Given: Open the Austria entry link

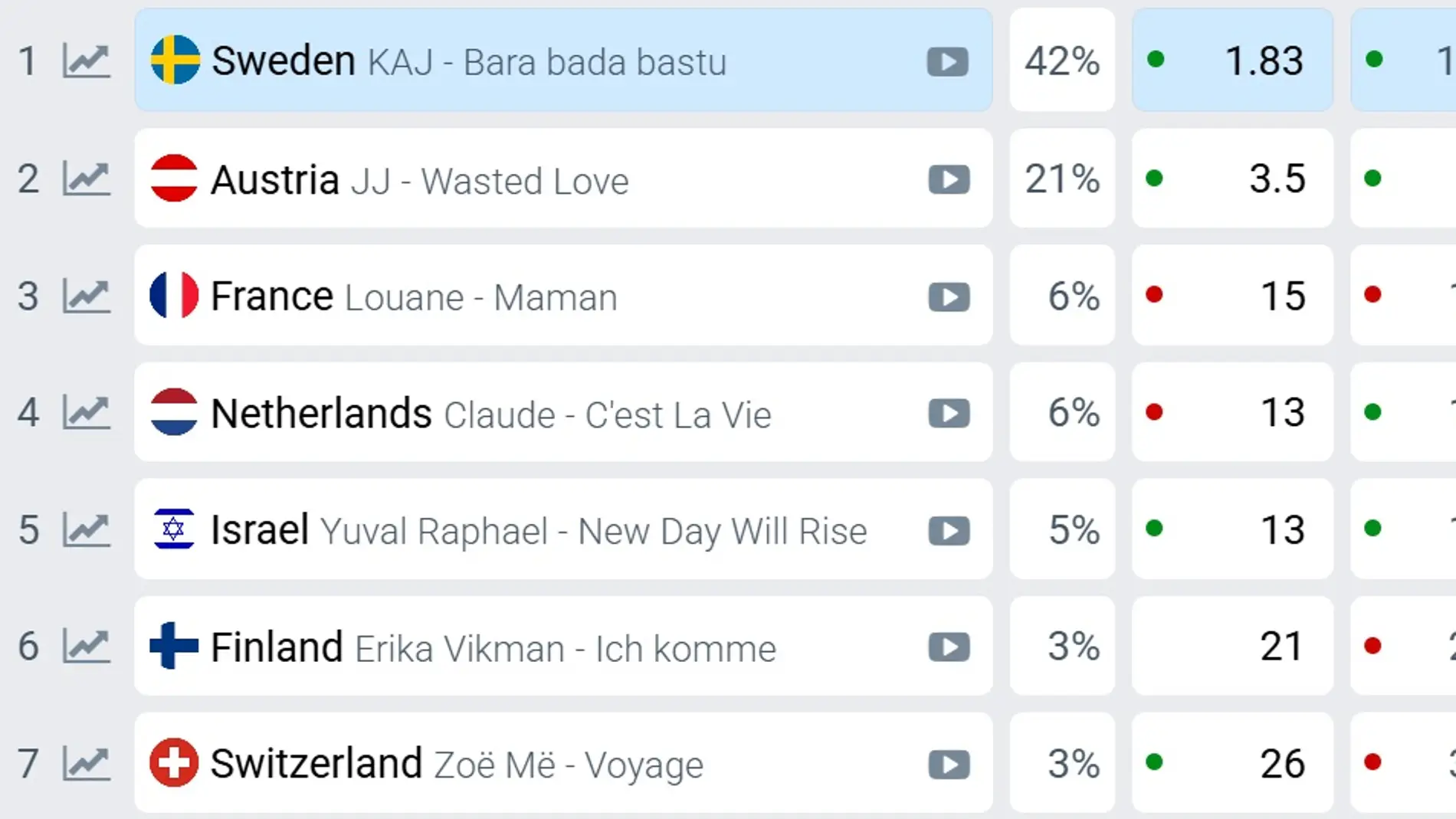Looking at the screenshot, I should tap(275, 180).
